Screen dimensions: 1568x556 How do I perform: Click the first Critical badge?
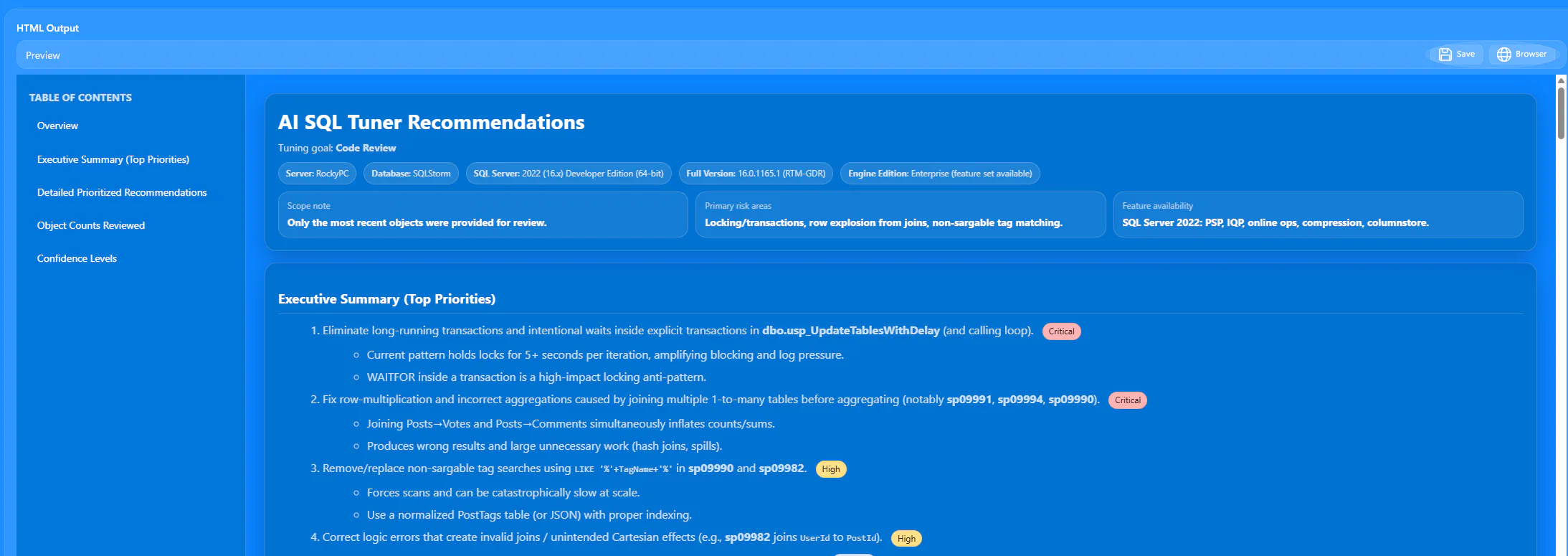pos(1061,331)
